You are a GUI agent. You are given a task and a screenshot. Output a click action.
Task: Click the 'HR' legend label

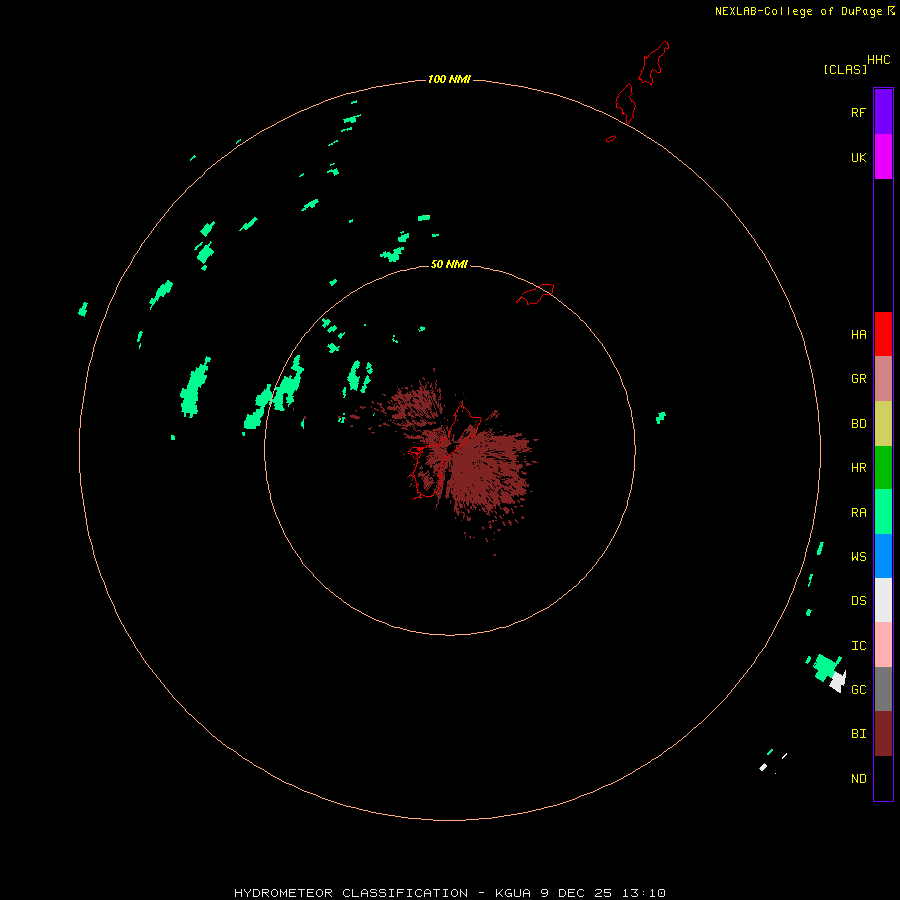coord(859,468)
